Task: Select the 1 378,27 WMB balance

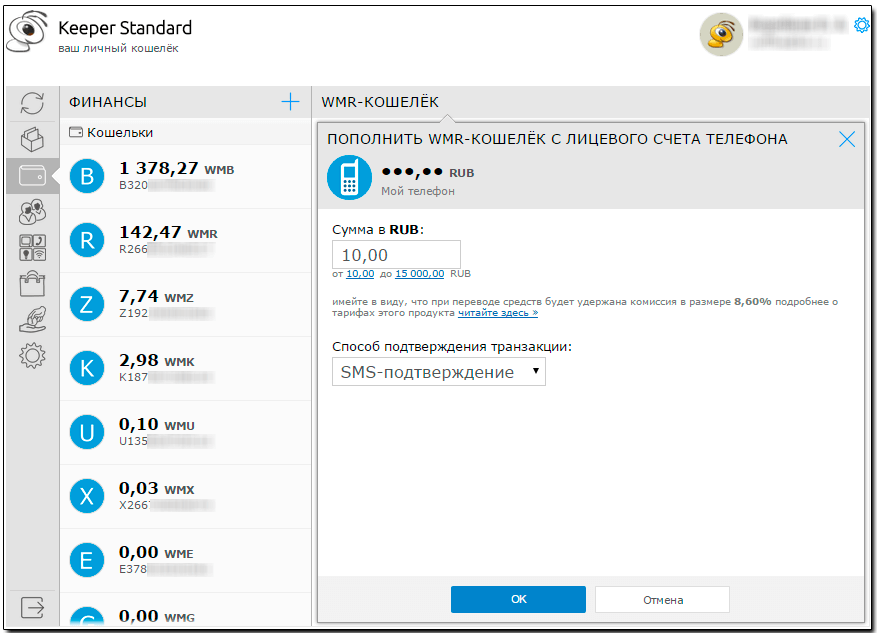Action: [177, 168]
